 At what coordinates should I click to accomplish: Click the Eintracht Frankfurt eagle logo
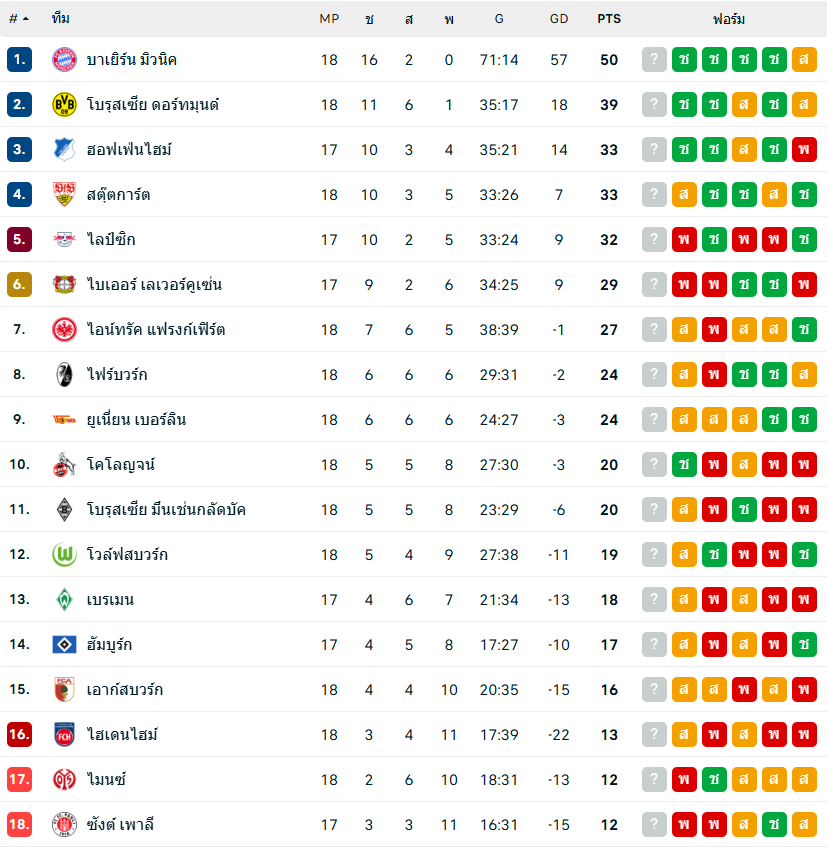[x=64, y=330]
